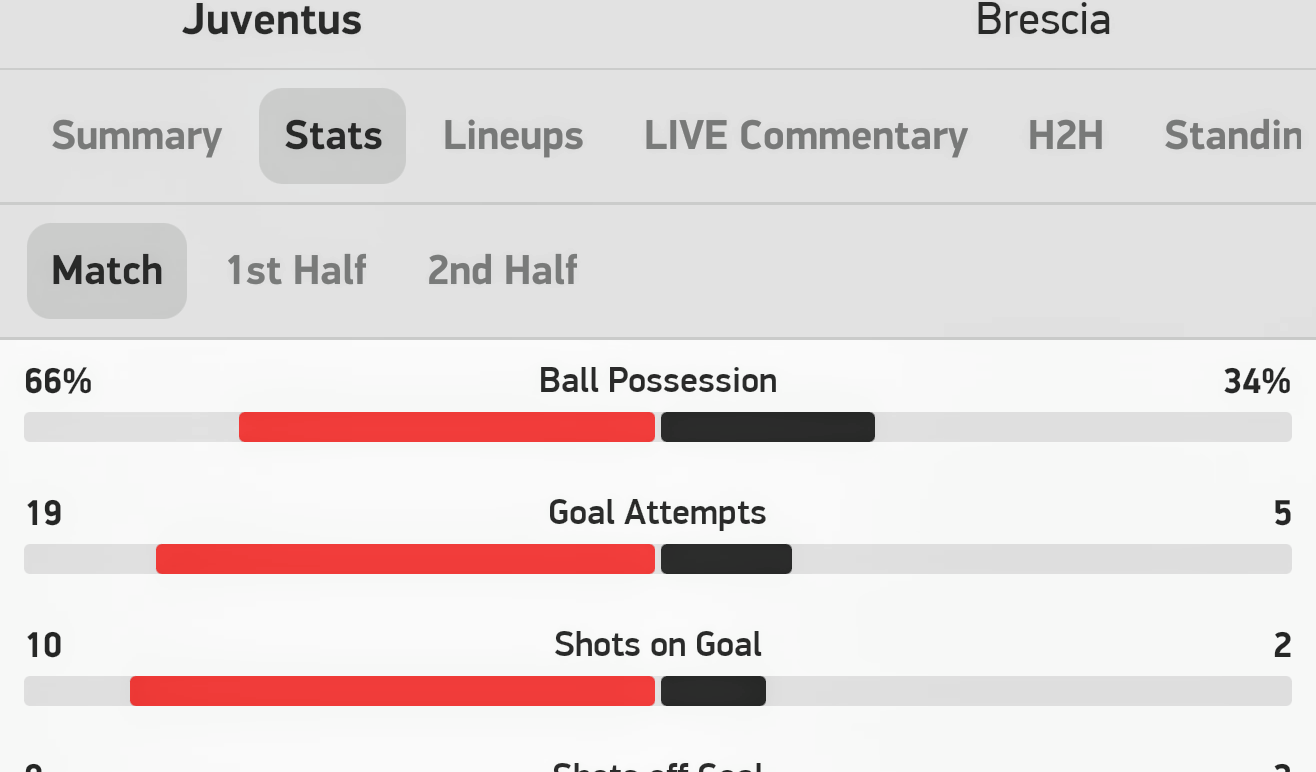This screenshot has height=772, width=1316.
Task: Click the Juventus team name
Action: tap(272, 20)
